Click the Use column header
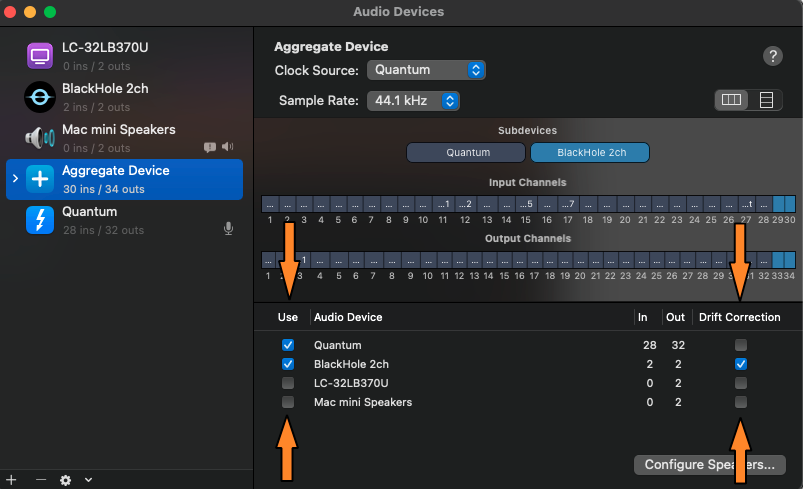 [x=288, y=317]
